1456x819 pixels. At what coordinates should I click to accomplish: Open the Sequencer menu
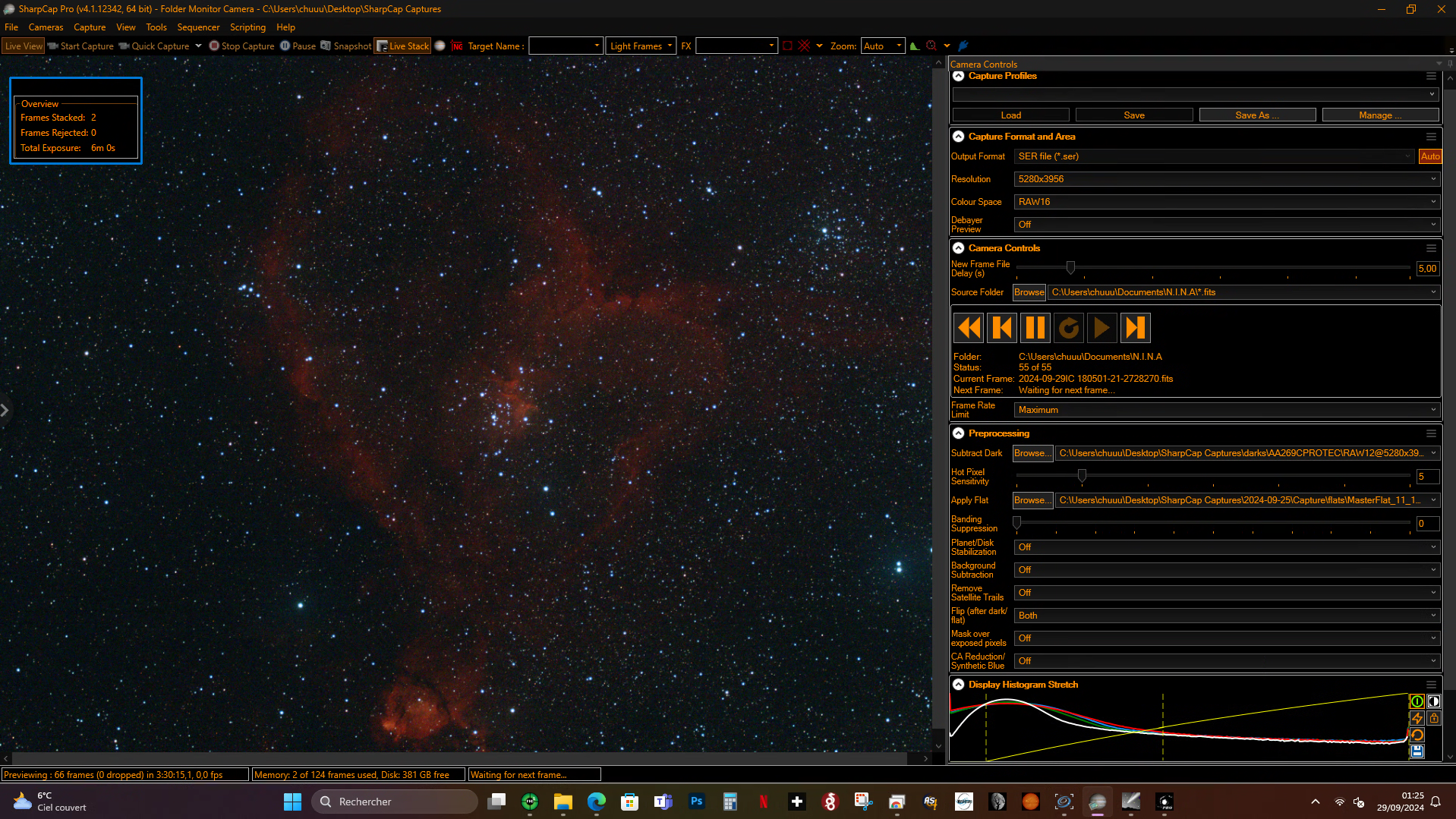pyautogui.click(x=198, y=27)
